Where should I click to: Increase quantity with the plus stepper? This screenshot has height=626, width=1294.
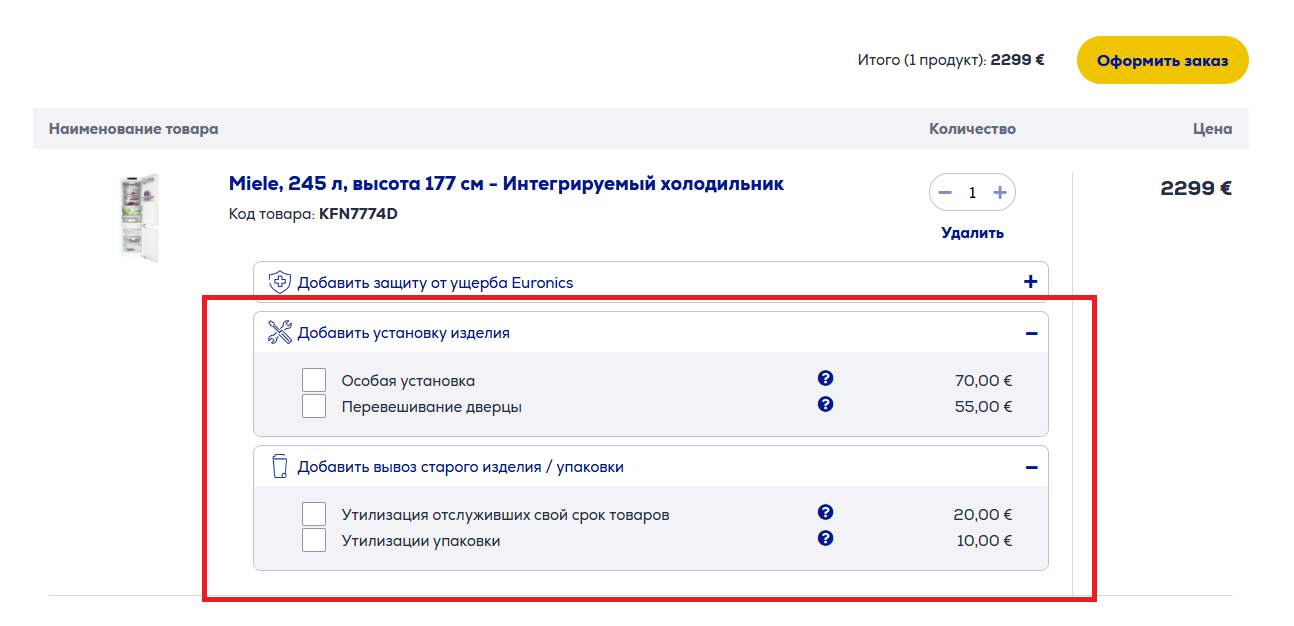tap(999, 192)
